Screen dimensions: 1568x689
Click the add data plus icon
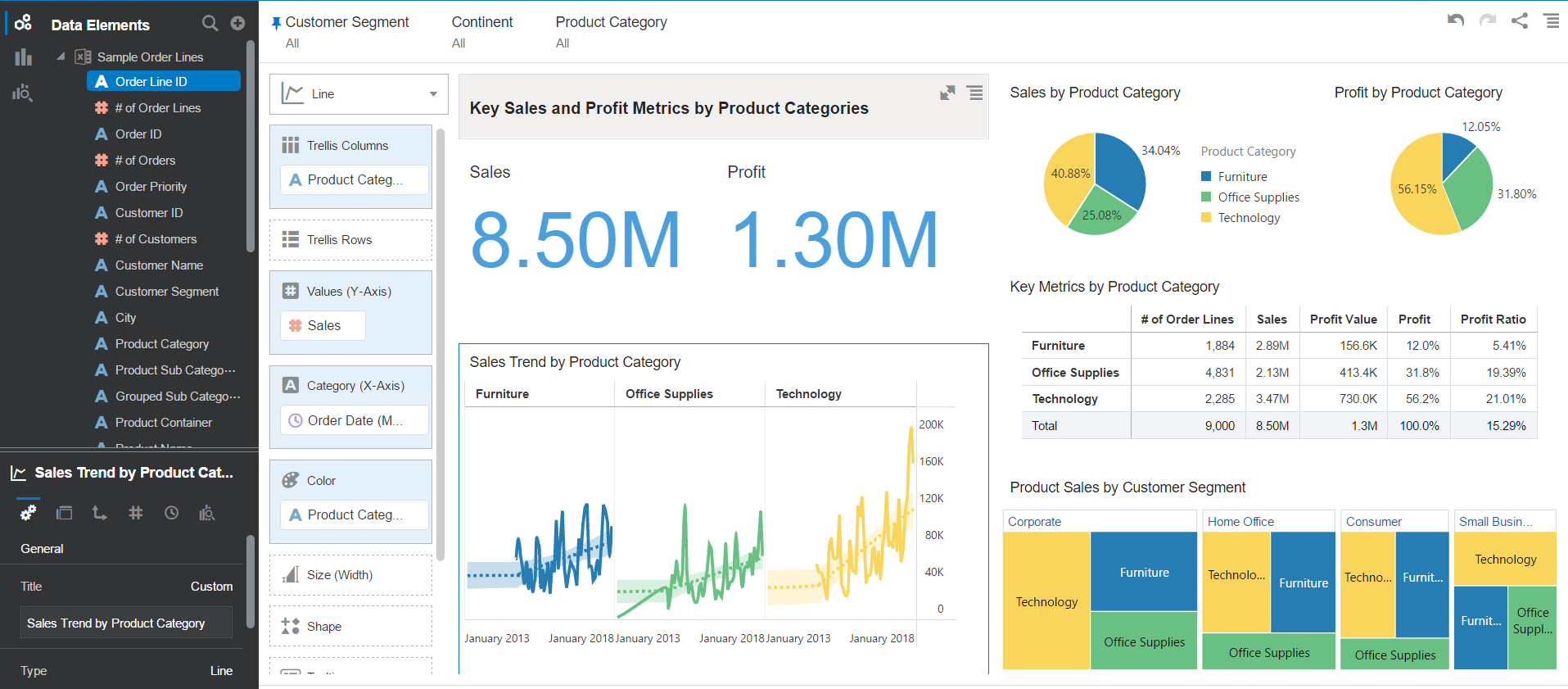(237, 24)
